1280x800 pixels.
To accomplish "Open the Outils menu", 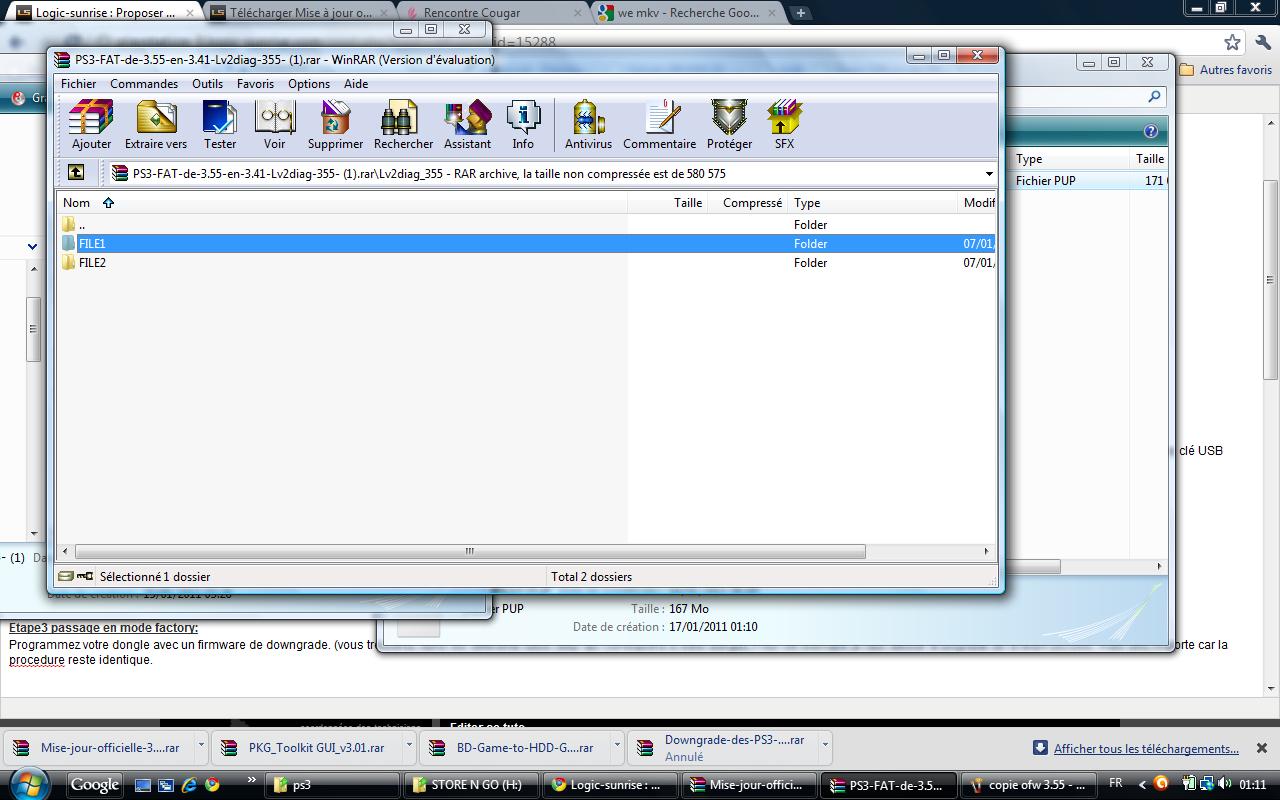I will (x=207, y=84).
